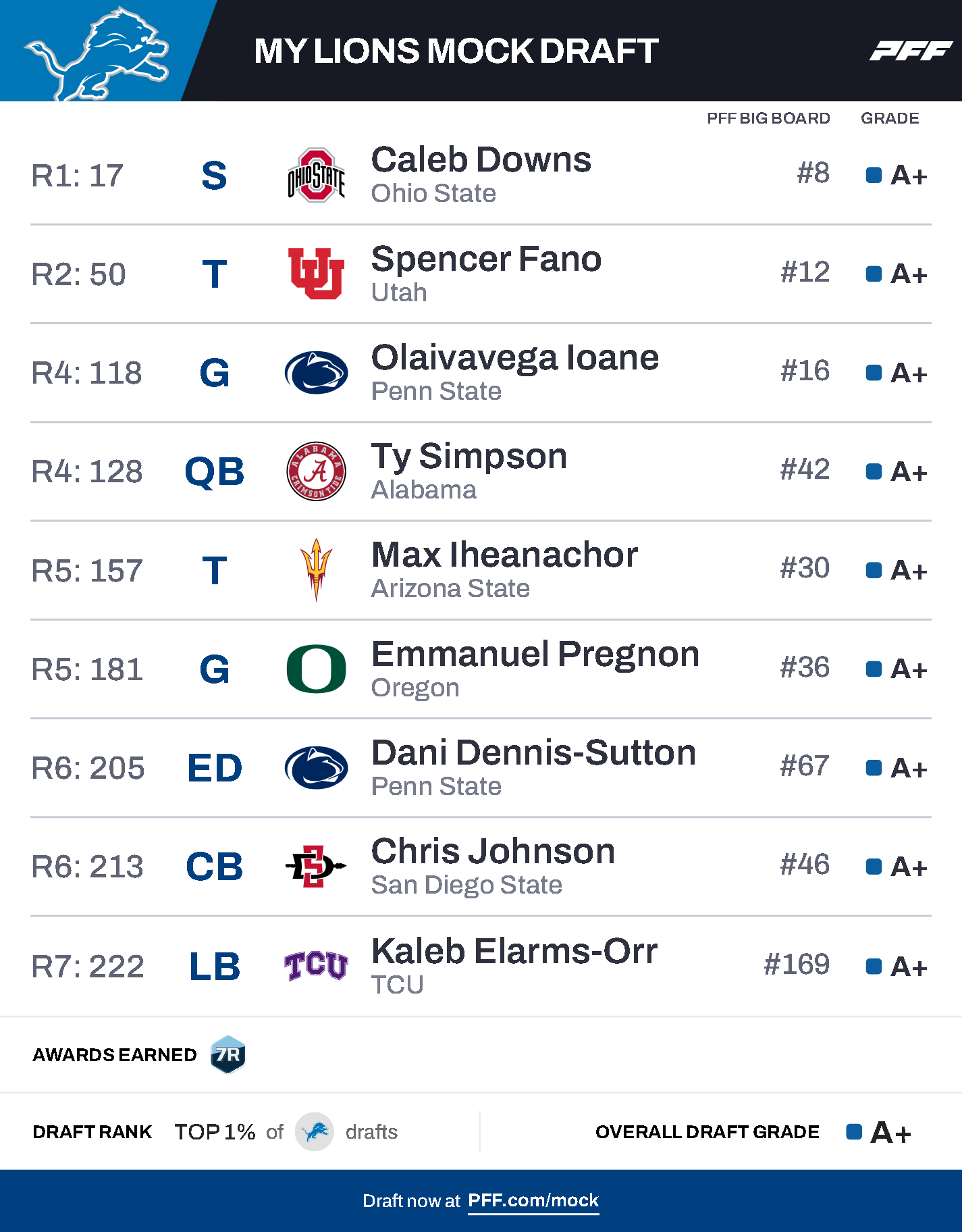Click the Ohio State logo
Image resolution: width=962 pixels, height=1232 pixels.
pos(316,175)
